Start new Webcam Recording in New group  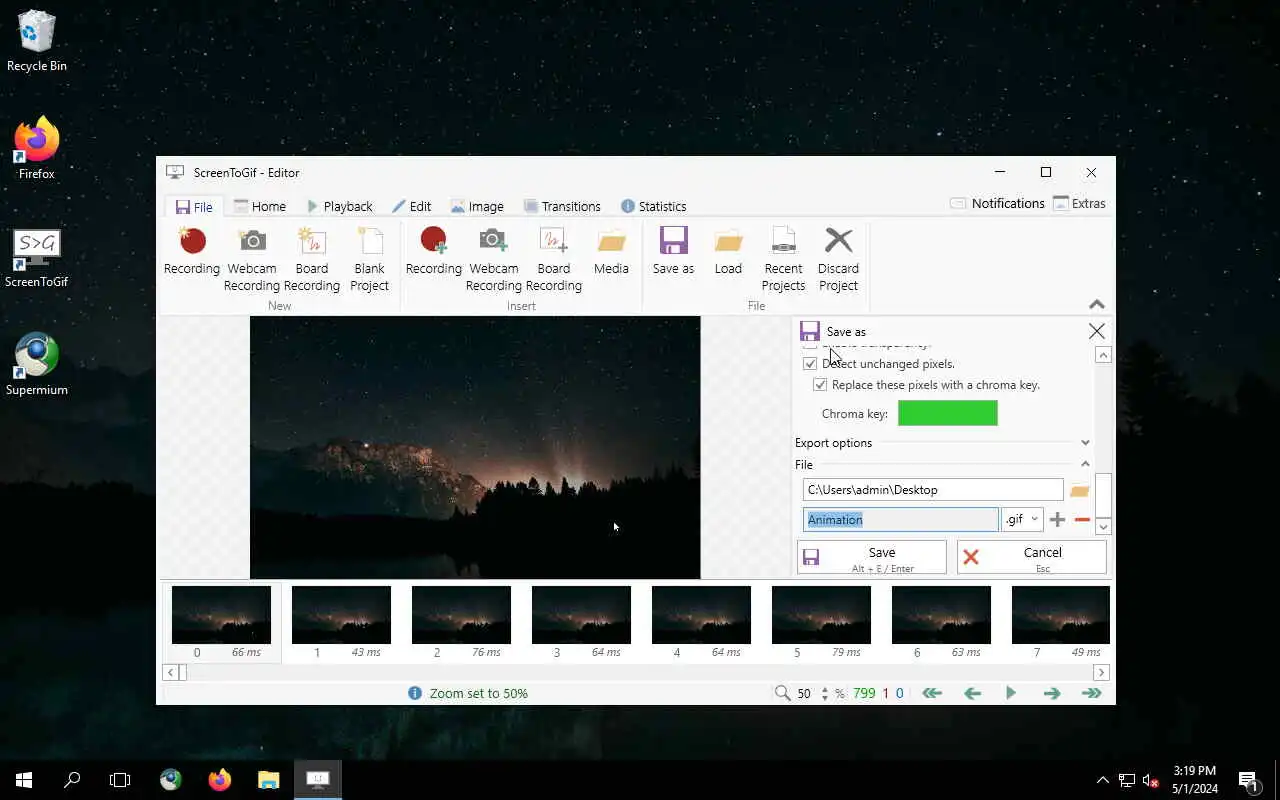[252, 259]
